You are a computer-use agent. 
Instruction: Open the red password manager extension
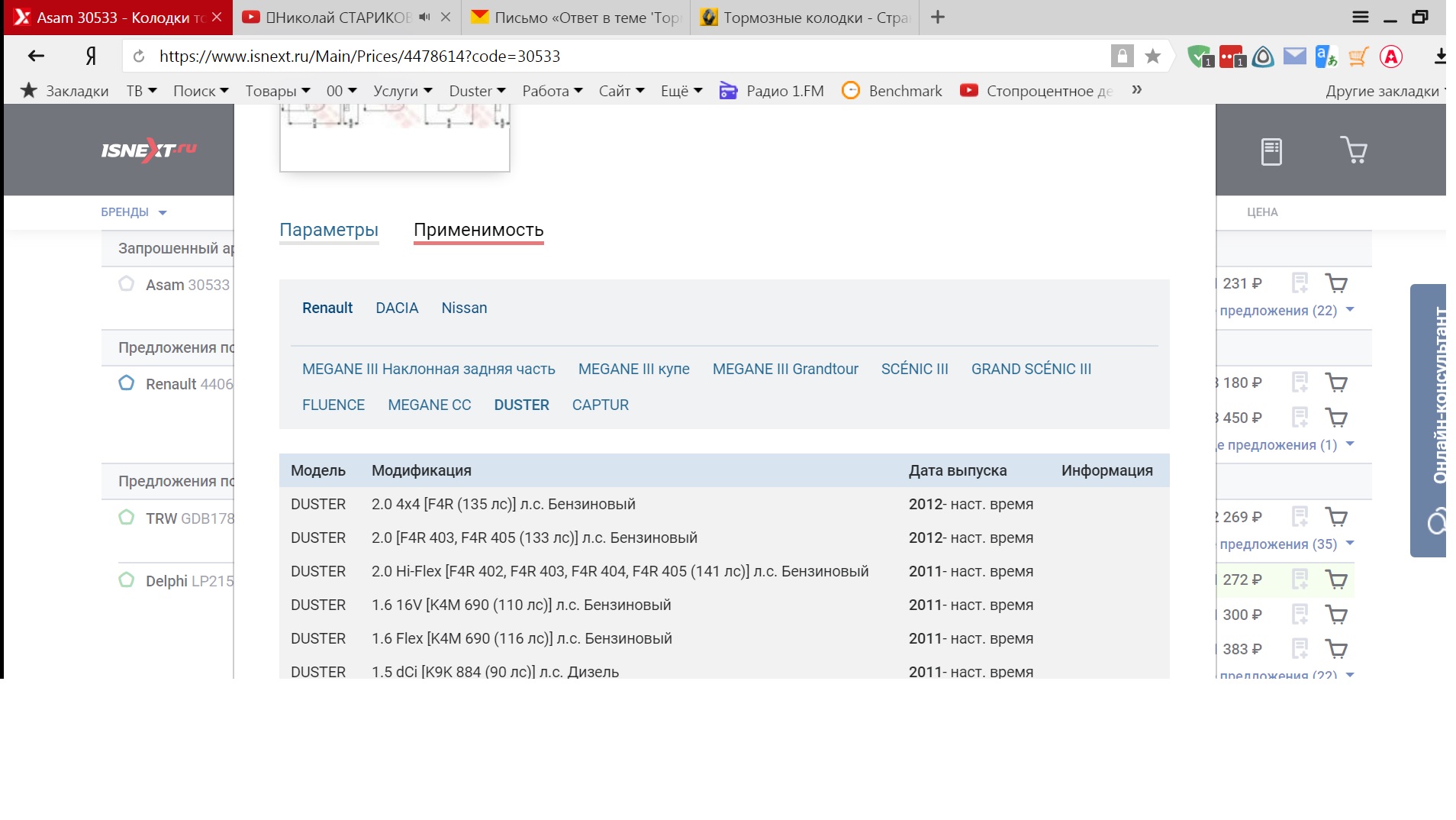[1232, 56]
